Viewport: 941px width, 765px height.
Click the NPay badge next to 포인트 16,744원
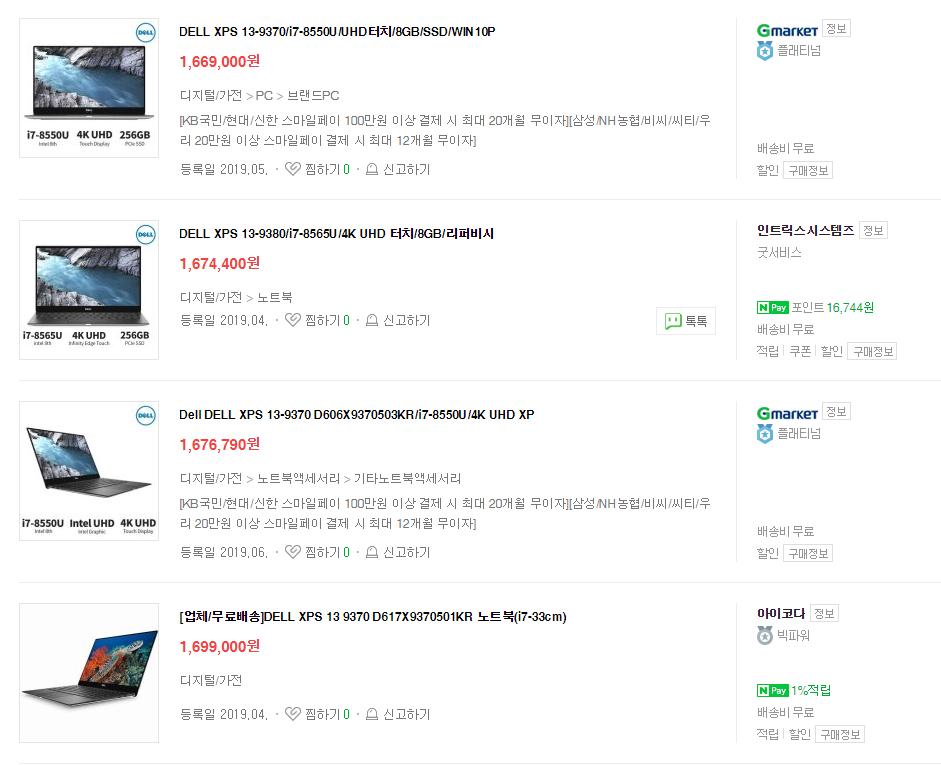pyautogui.click(x=772, y=308)
